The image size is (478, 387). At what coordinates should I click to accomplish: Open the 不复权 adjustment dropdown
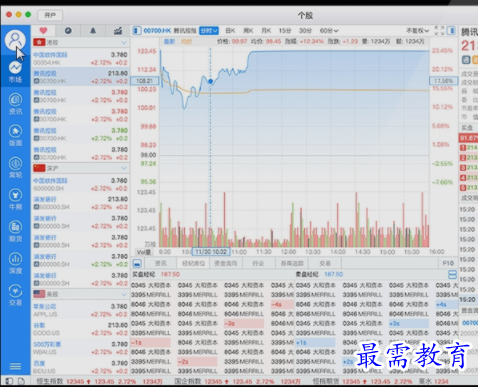pos(417,31)
